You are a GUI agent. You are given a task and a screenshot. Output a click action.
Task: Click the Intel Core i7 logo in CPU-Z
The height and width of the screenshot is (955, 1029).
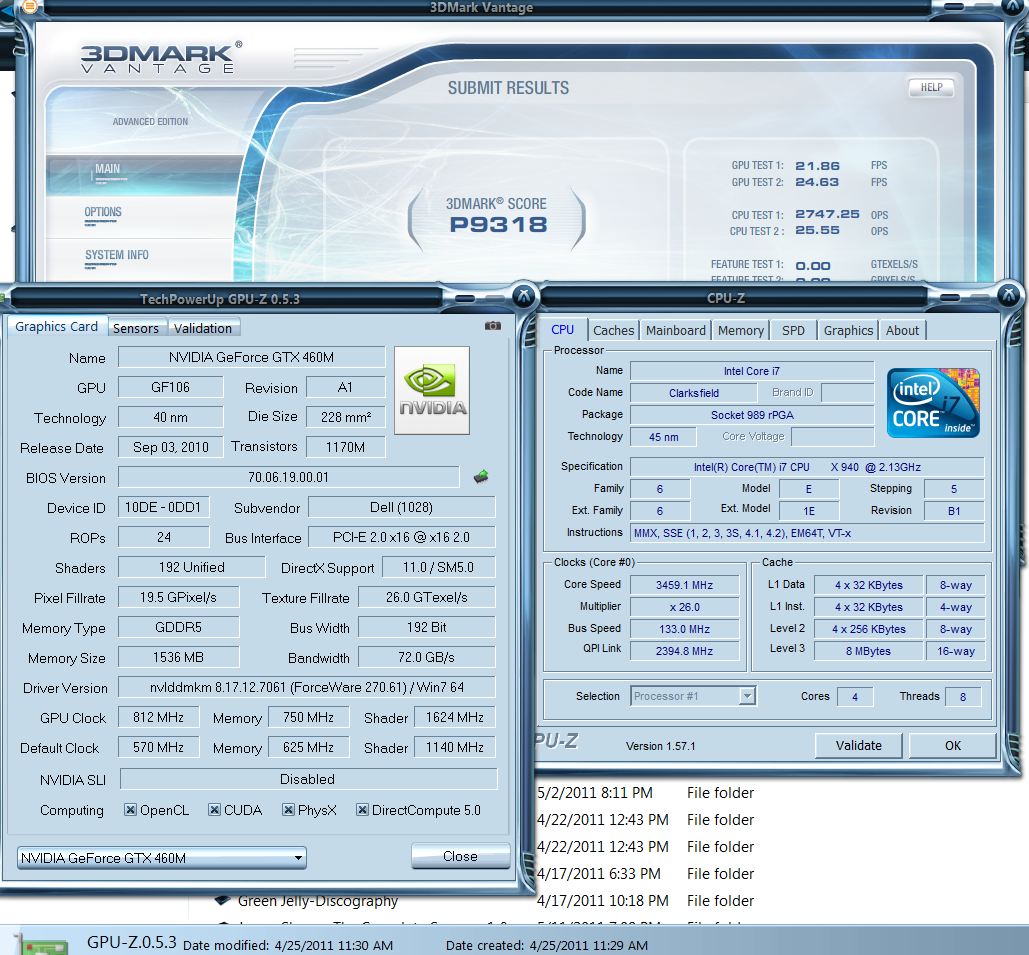[933, 403]
